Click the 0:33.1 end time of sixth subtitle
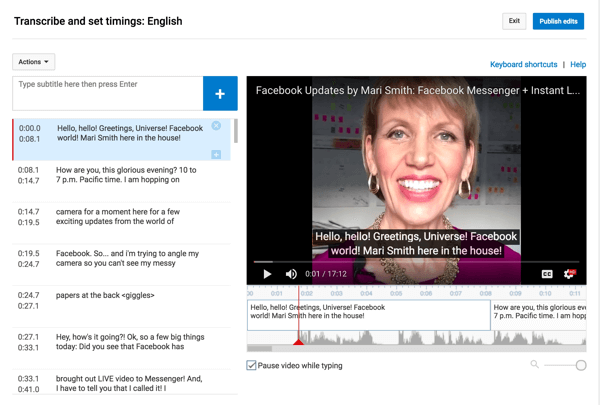Image resolution: width=600 pixels, height=405 pixels. click(28, 348)
